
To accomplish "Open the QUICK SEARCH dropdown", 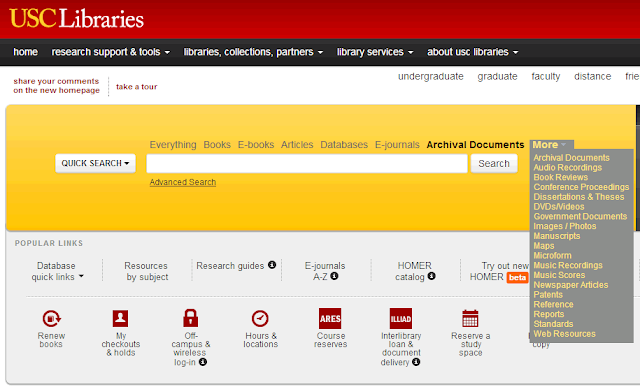I will [x=96, y=163].
